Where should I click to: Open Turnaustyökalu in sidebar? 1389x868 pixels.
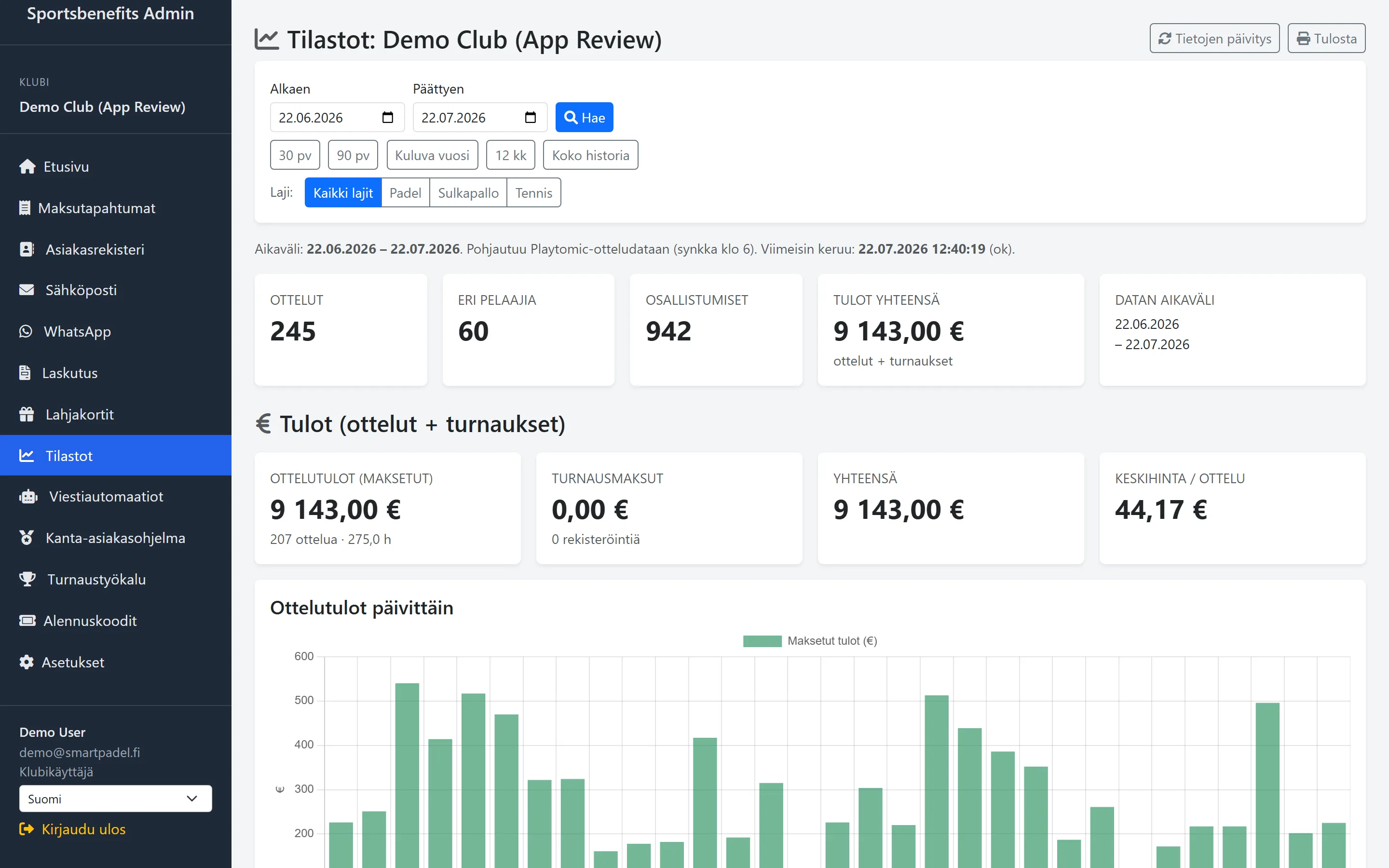pos(115,579)
